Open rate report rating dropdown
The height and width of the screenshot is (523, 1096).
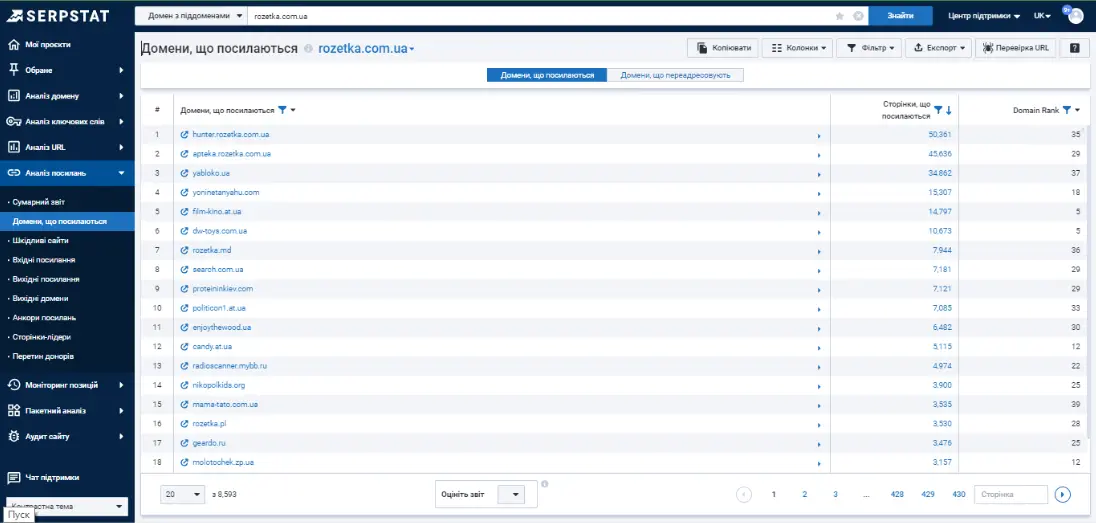pyautogui.click(x=510, y=494)
